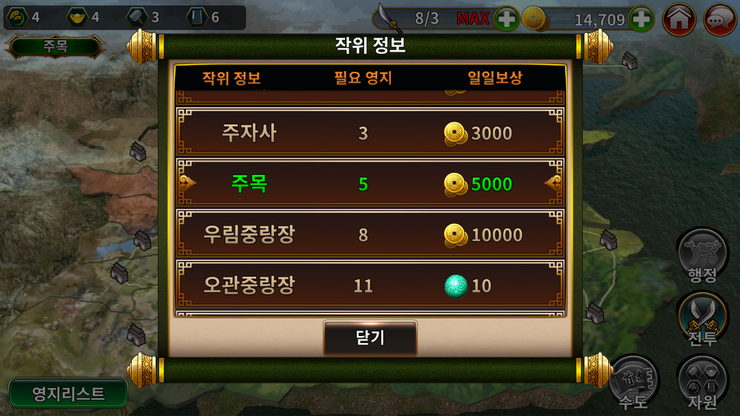Open the home screen via house icon
740x416 pixels.
pos(679,20)
